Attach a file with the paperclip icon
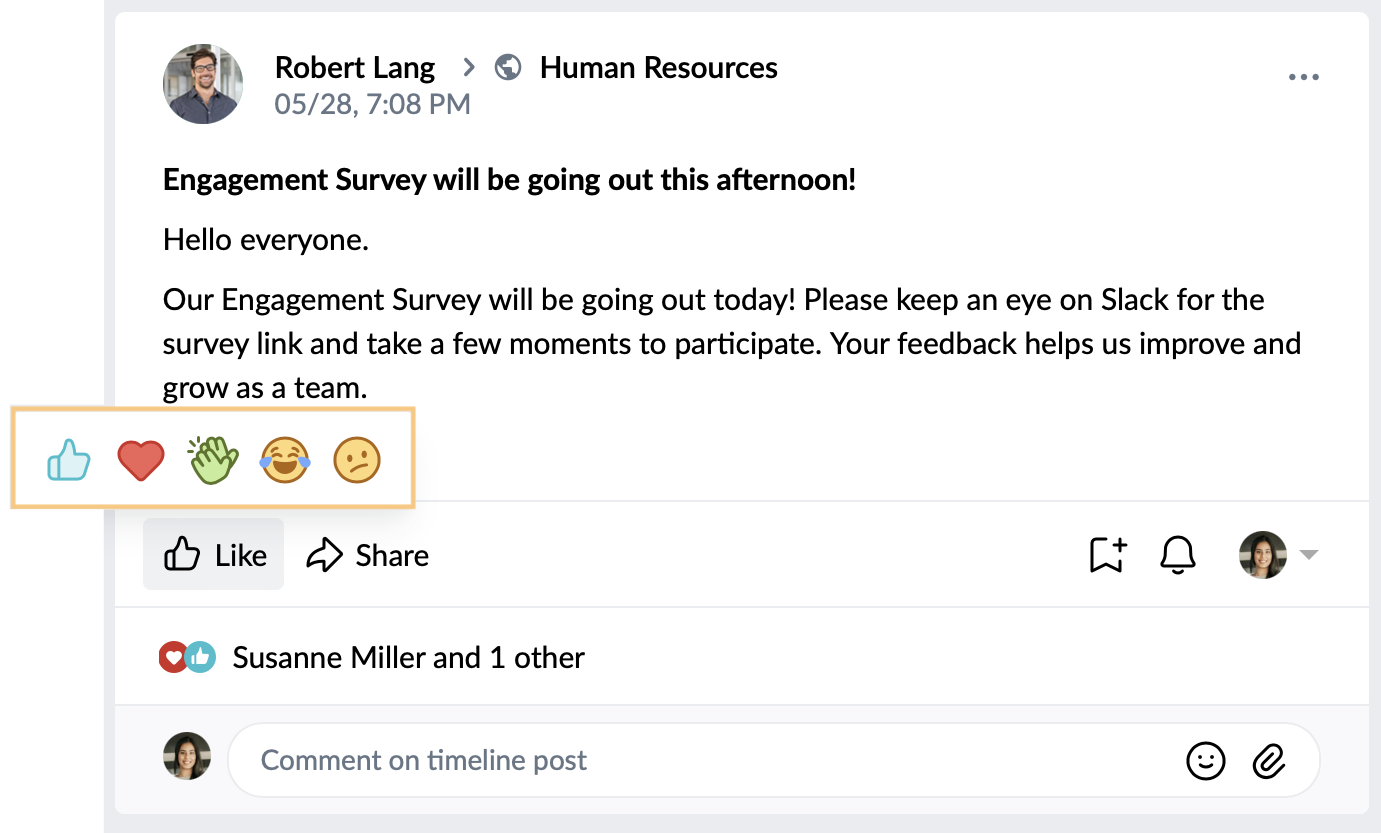This screenshot has height=833, width=1381. (1268, 761)
